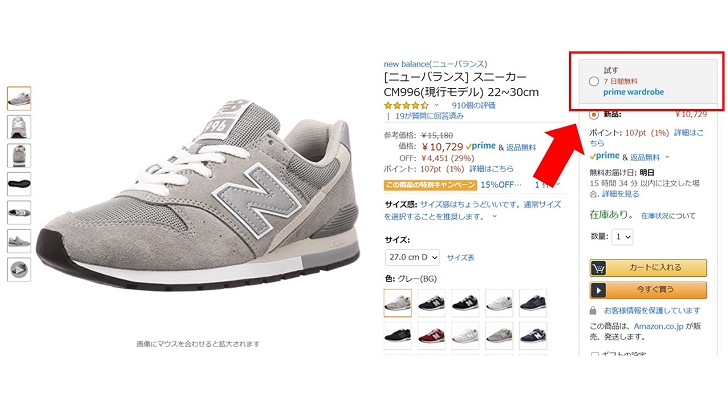Select the 新品 purchase radio button
The image size is (728, 411).
(x=593, y=114)
